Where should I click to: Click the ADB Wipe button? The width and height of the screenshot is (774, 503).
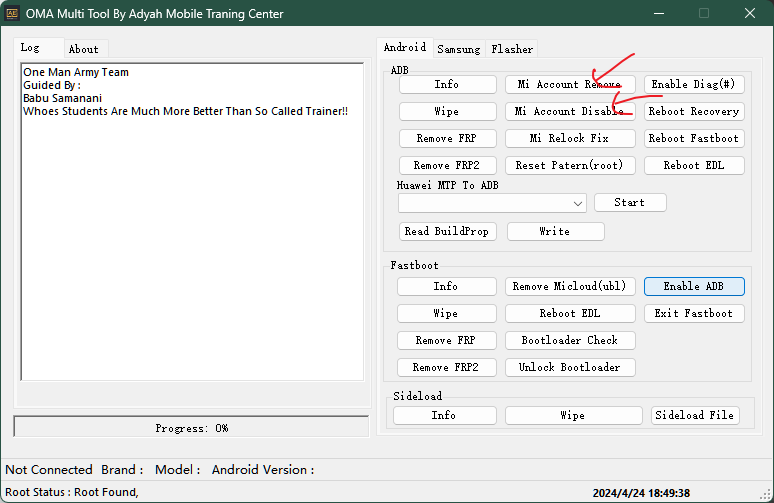pos(448,112)
